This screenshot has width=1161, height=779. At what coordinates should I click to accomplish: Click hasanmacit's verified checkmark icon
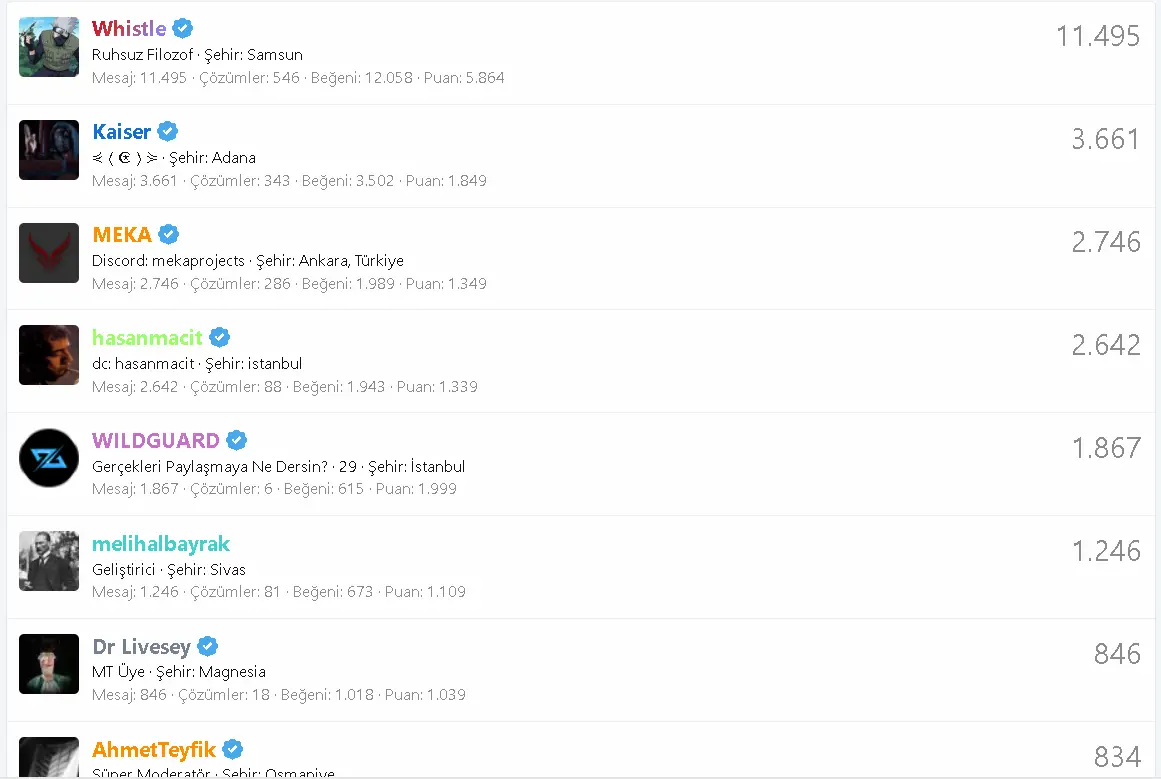coord(219,337)
